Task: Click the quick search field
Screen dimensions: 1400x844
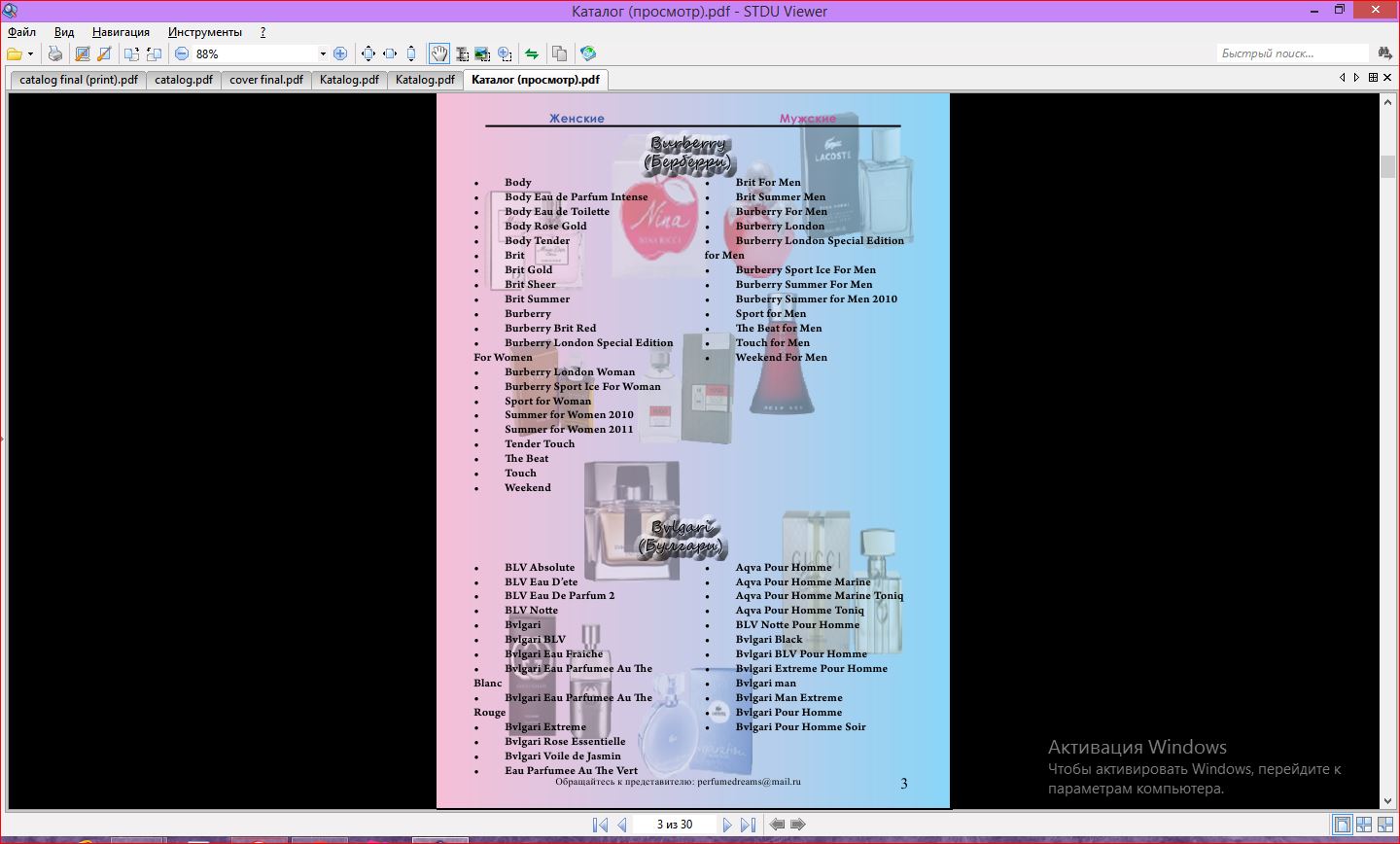Action: click(x=1292, y=53)
